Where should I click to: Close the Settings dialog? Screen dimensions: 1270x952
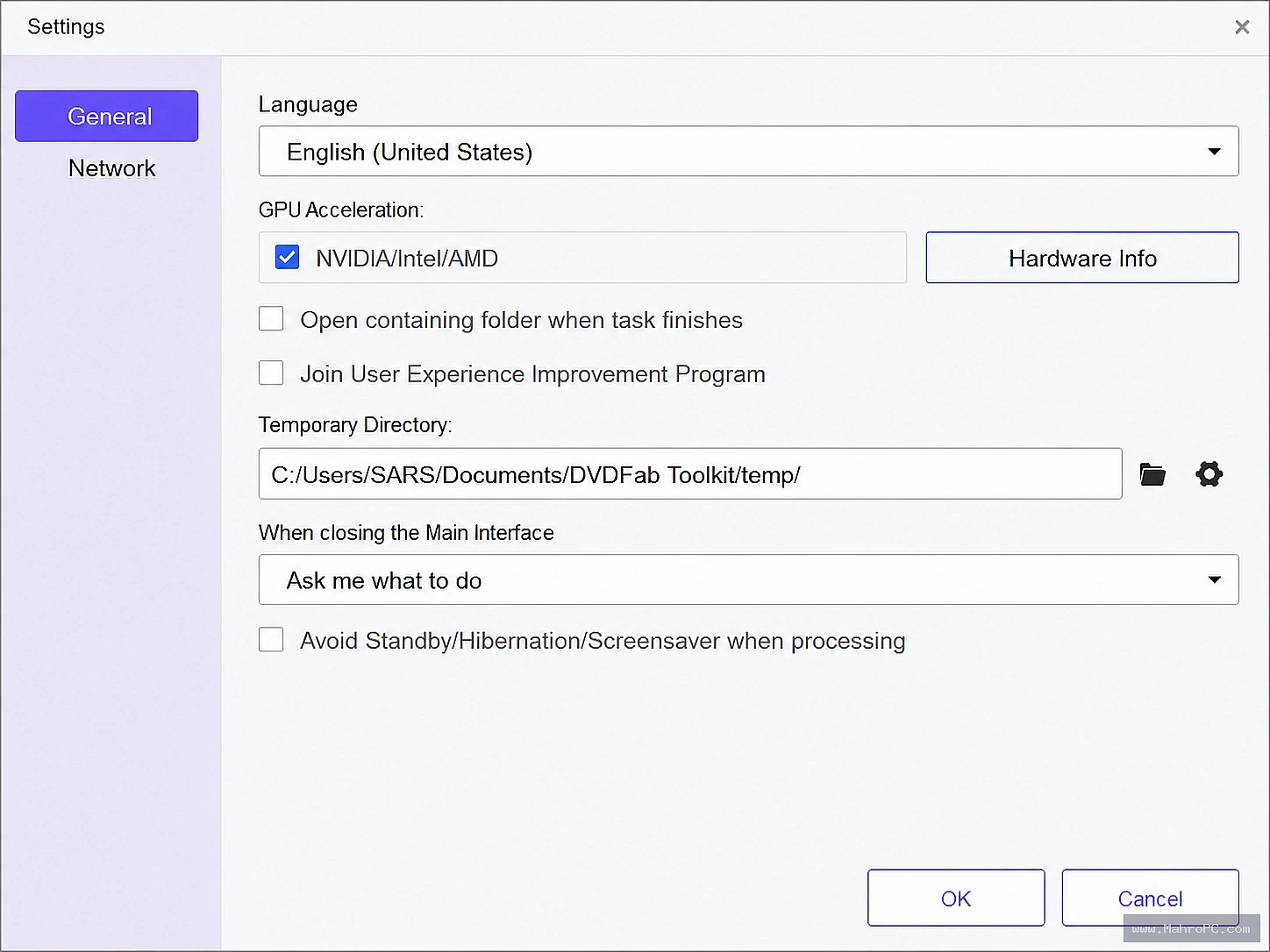1242,27
